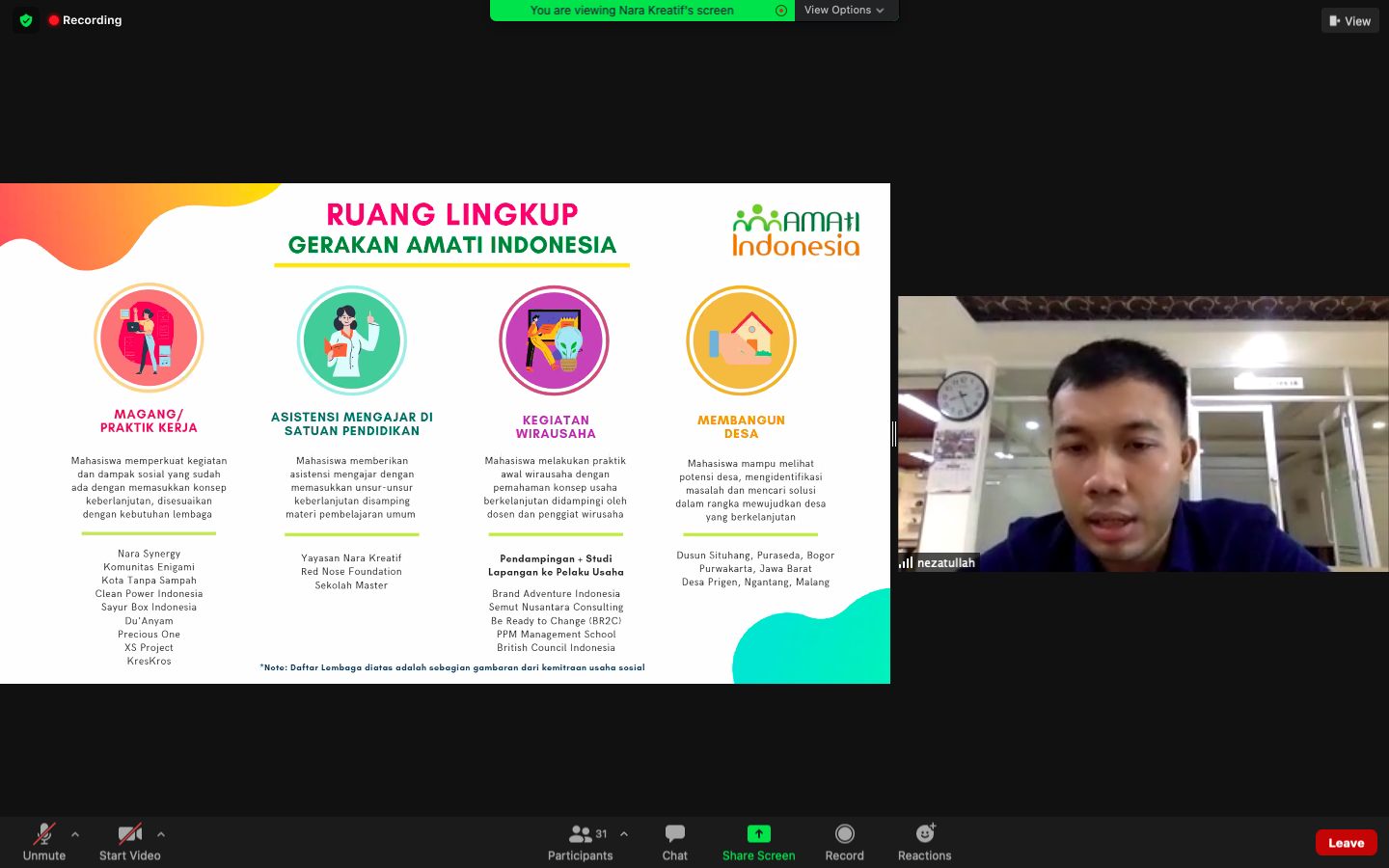Expand the arrow beside the Participants count
Viewport: 1389px width, 868px height.
coord(624,834)
